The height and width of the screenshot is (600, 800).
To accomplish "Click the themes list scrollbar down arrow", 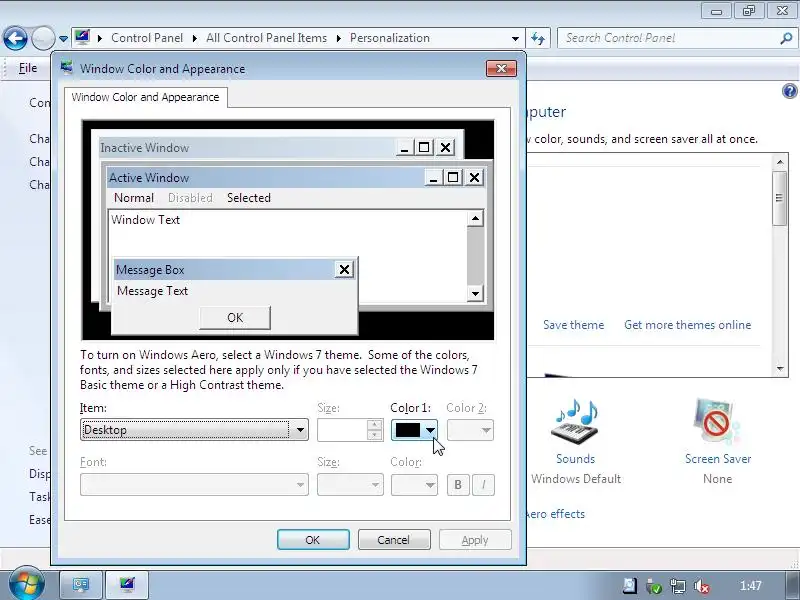I will click(x=780, y=368).
